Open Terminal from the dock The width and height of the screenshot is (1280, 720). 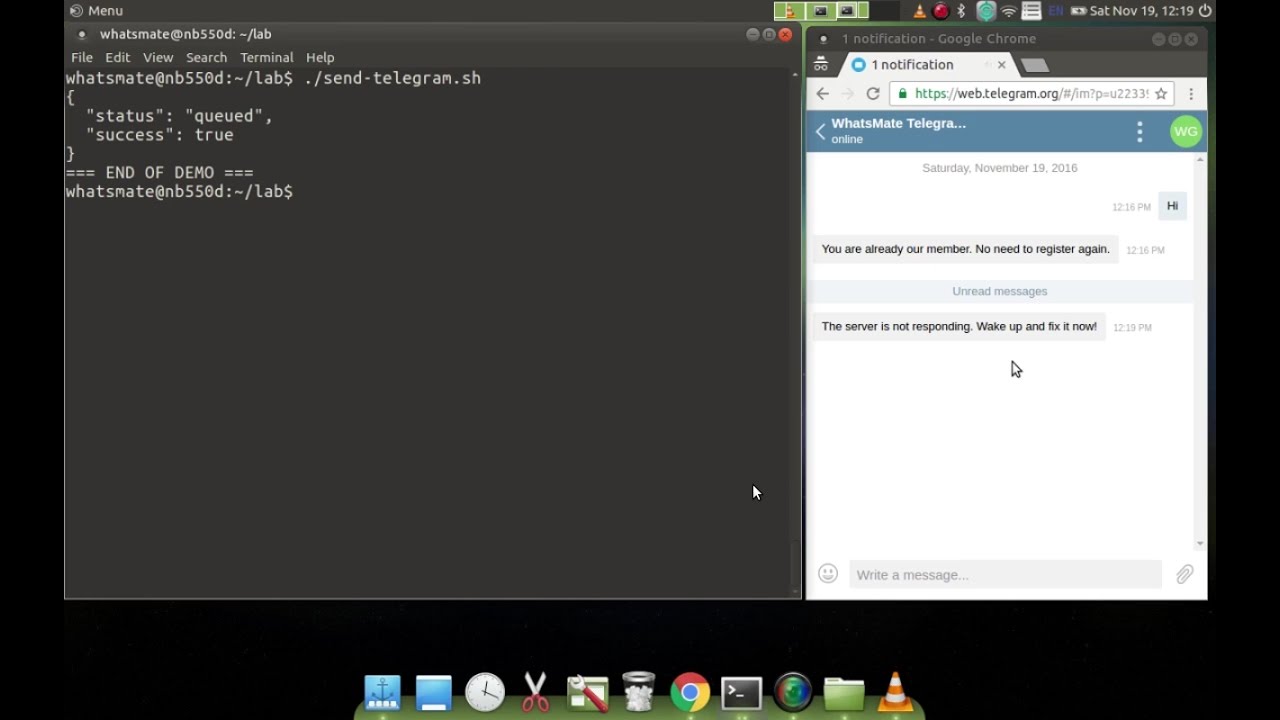tap(741, 693)
